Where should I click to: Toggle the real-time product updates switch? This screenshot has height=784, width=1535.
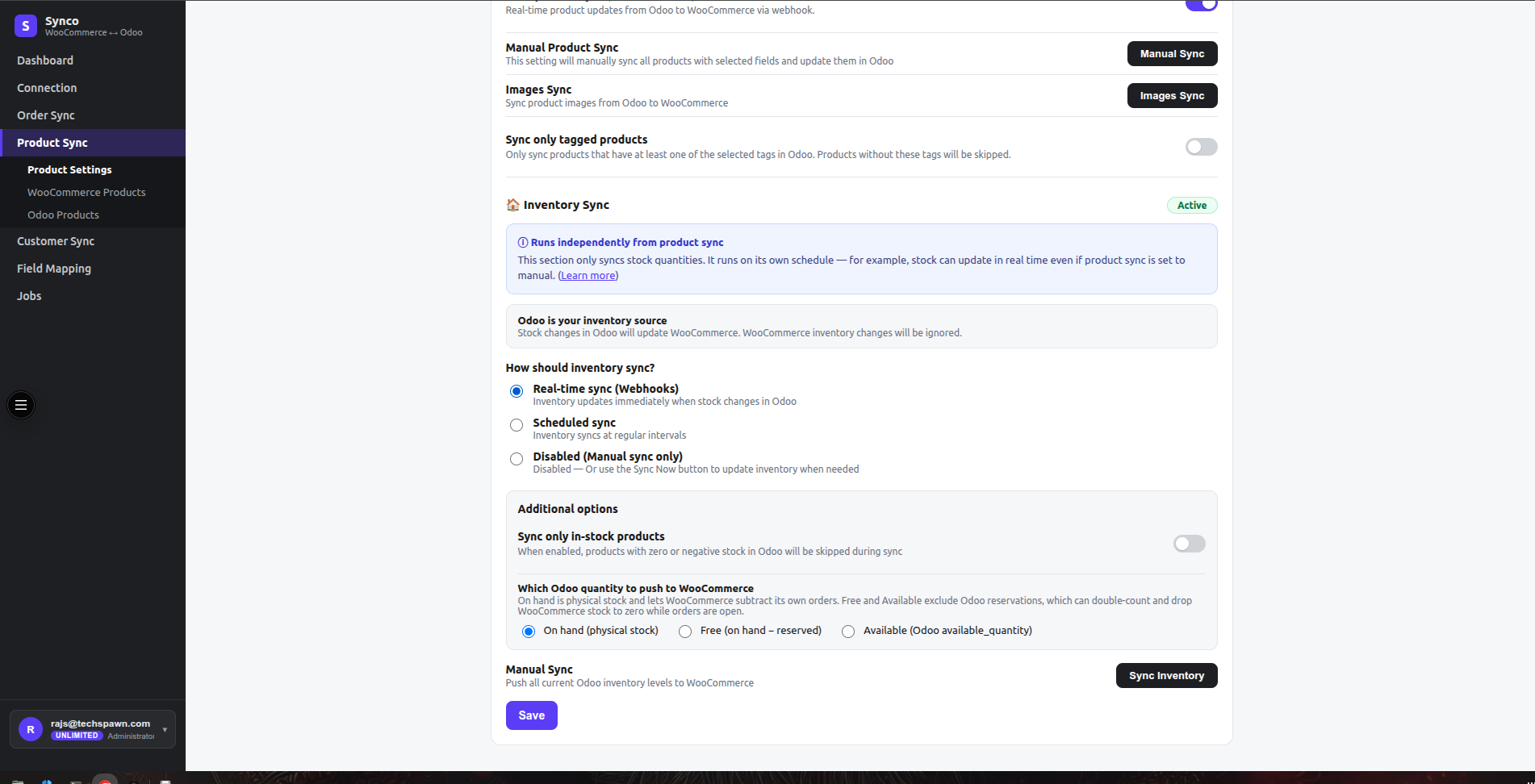point(1201,5)
